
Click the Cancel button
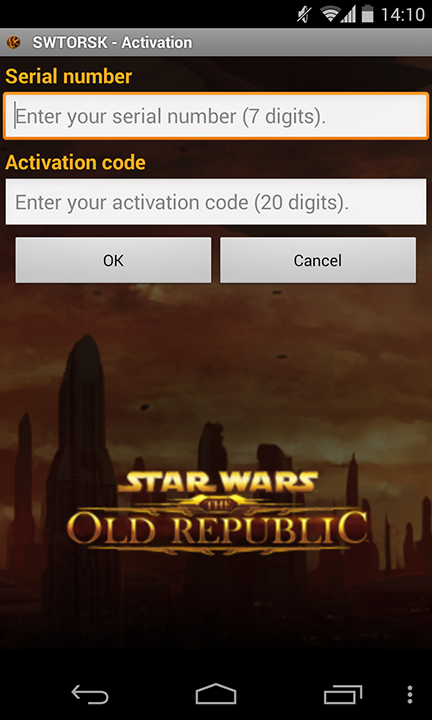(x=318, y=260)
